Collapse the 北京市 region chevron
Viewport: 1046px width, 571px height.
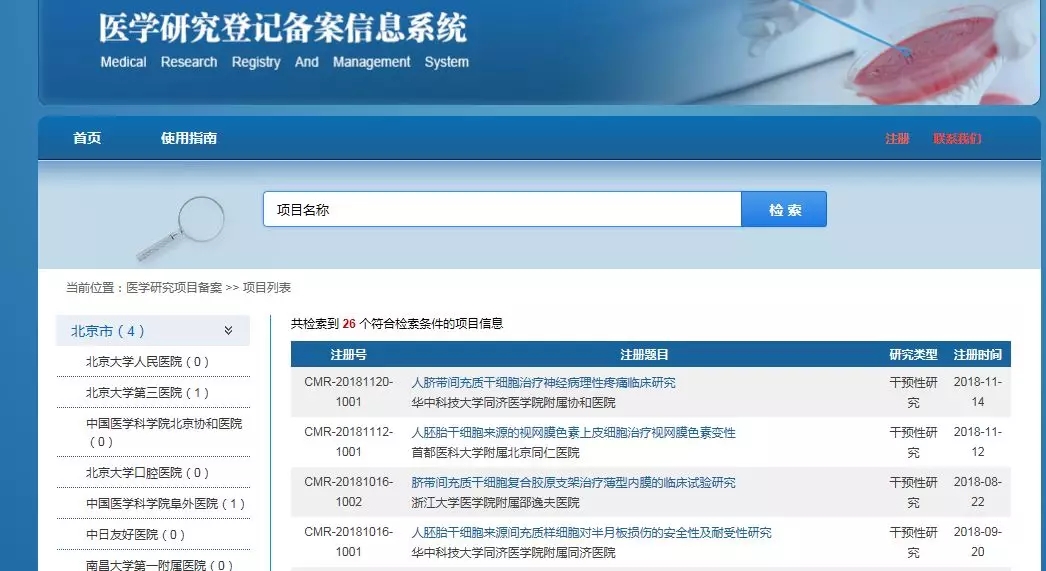click(x=228, y=331)
